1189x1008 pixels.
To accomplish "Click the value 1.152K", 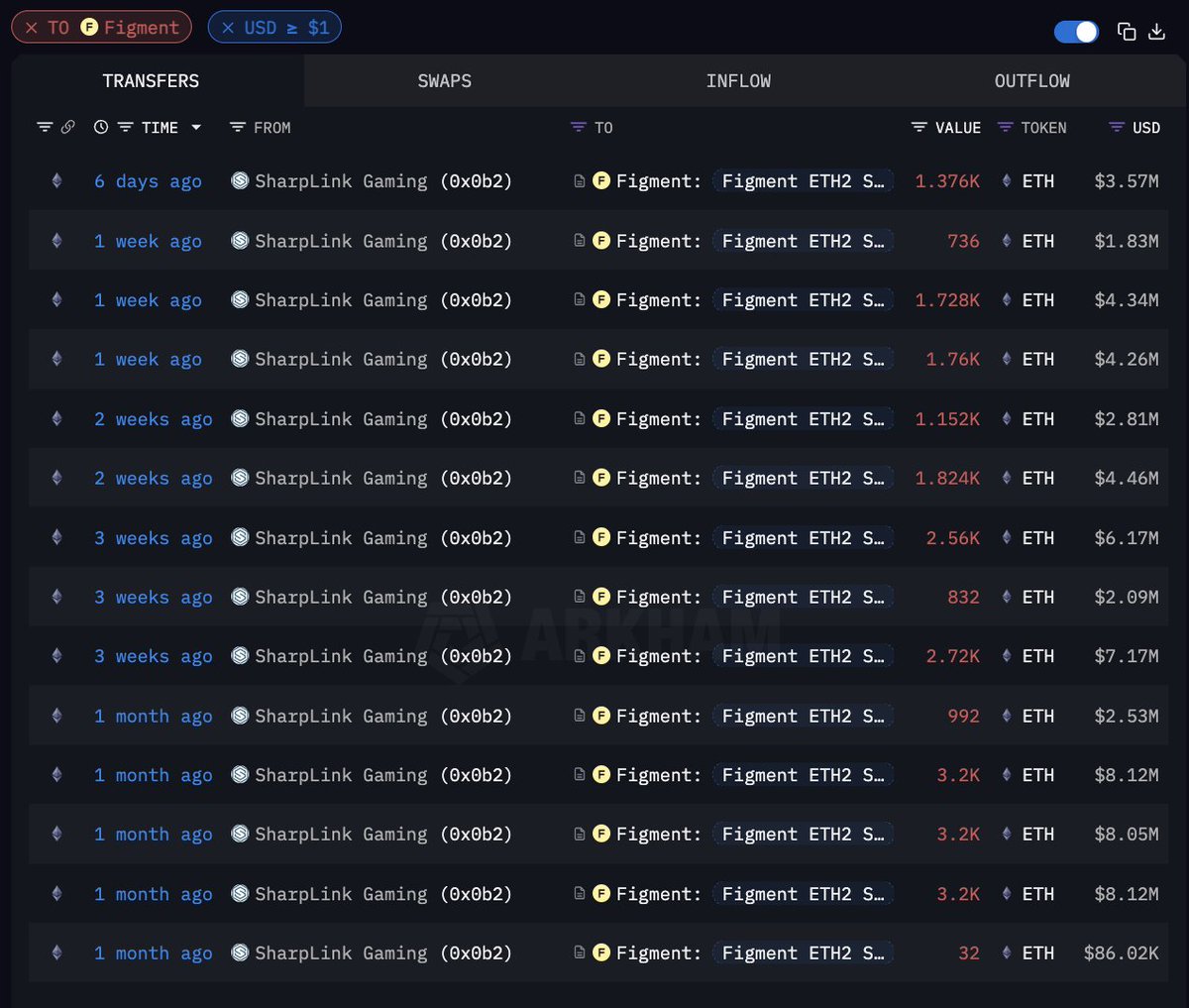I will (x=947, y=419).
